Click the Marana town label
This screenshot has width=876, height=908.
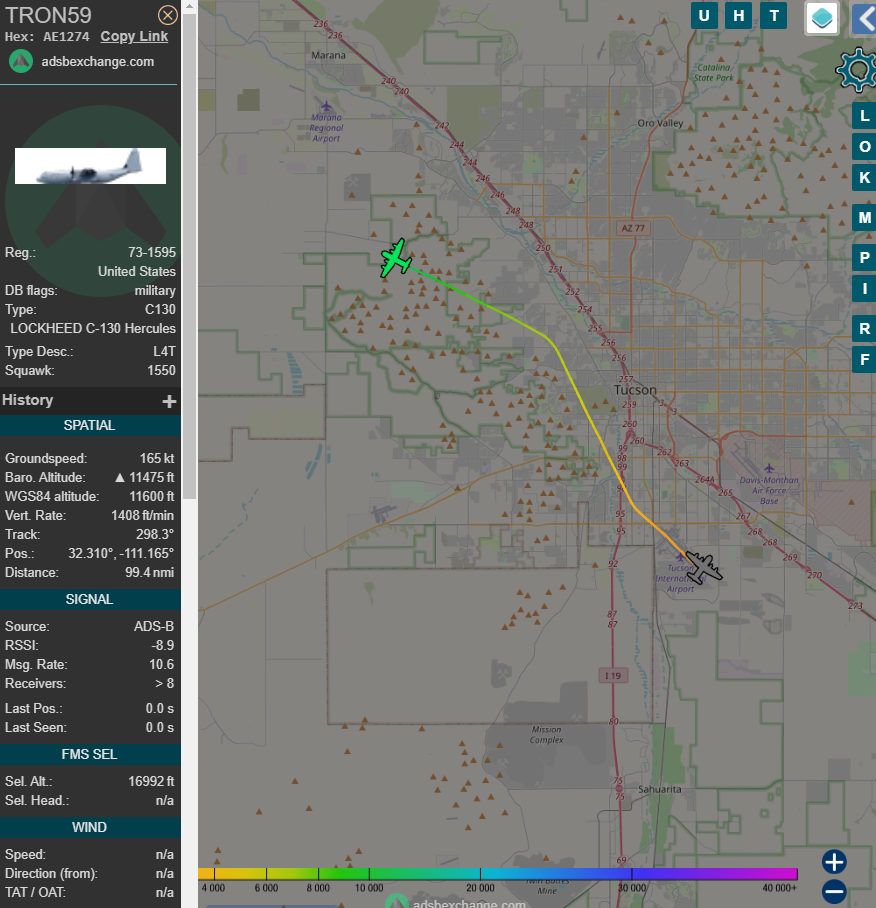click(x=328, y=56)
